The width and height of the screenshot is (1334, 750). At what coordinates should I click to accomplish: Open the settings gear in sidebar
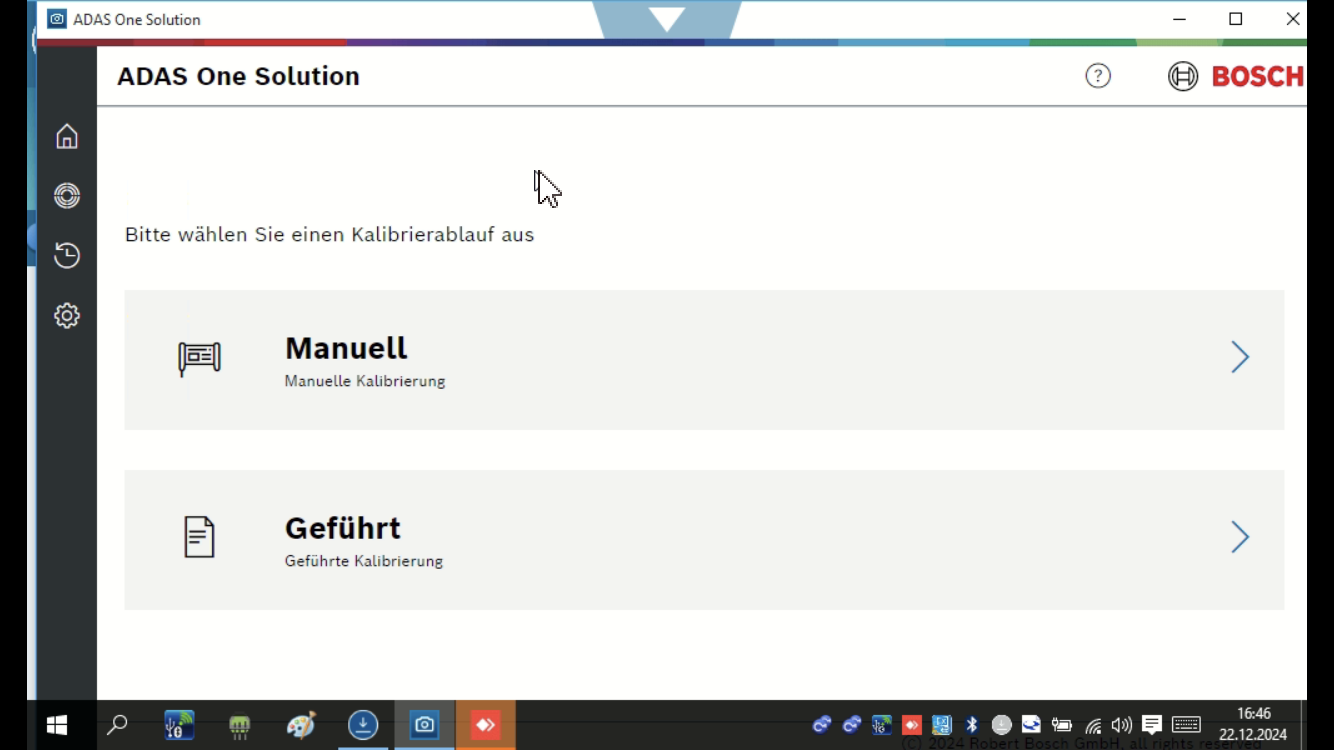[x=67, y=315]
